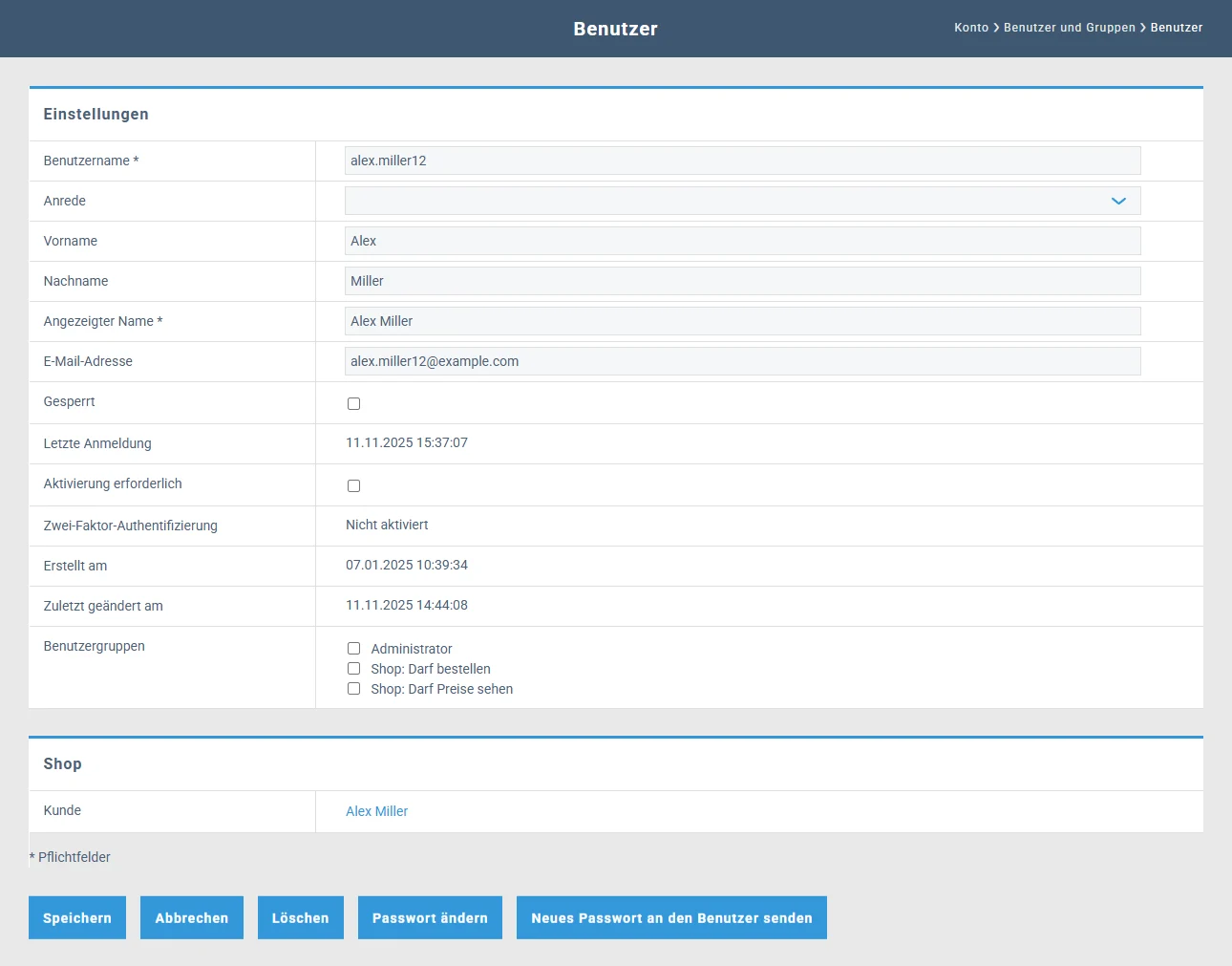Enable Aktivierung erforderlich checkbox
The width and height of the screenshot is (1232, 966).
pyautogui.click(x=353, y=485)
